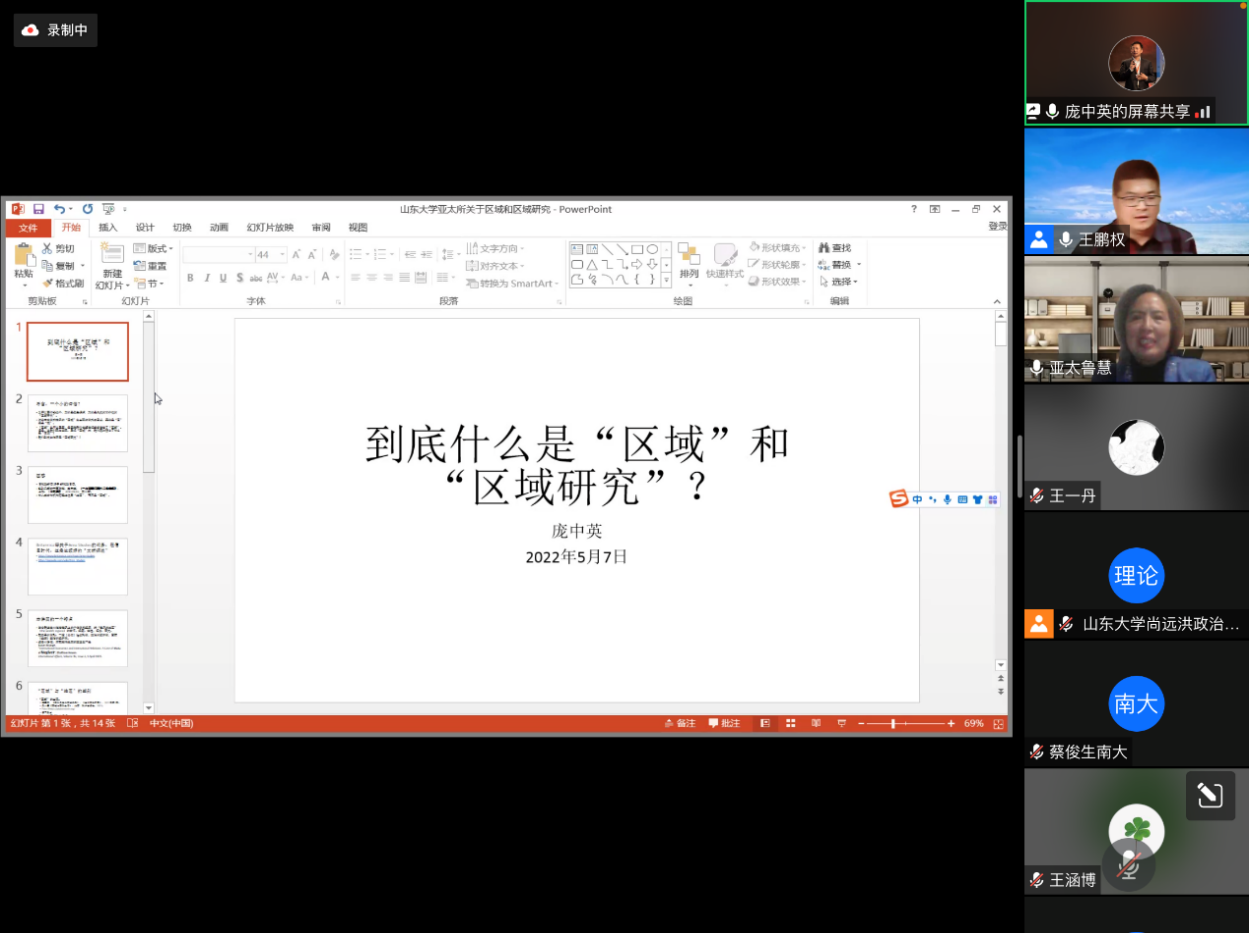Select slide 3 thumbnail in the panel
This screenshot has height=933, width=1249.
pyautogui.click(x=78, y=495)
